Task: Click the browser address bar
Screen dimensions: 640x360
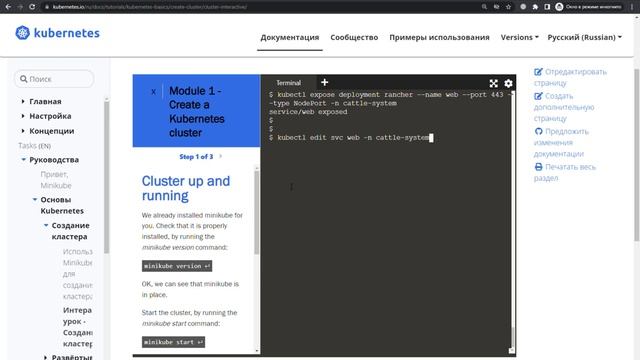Action: click(261, 7)
